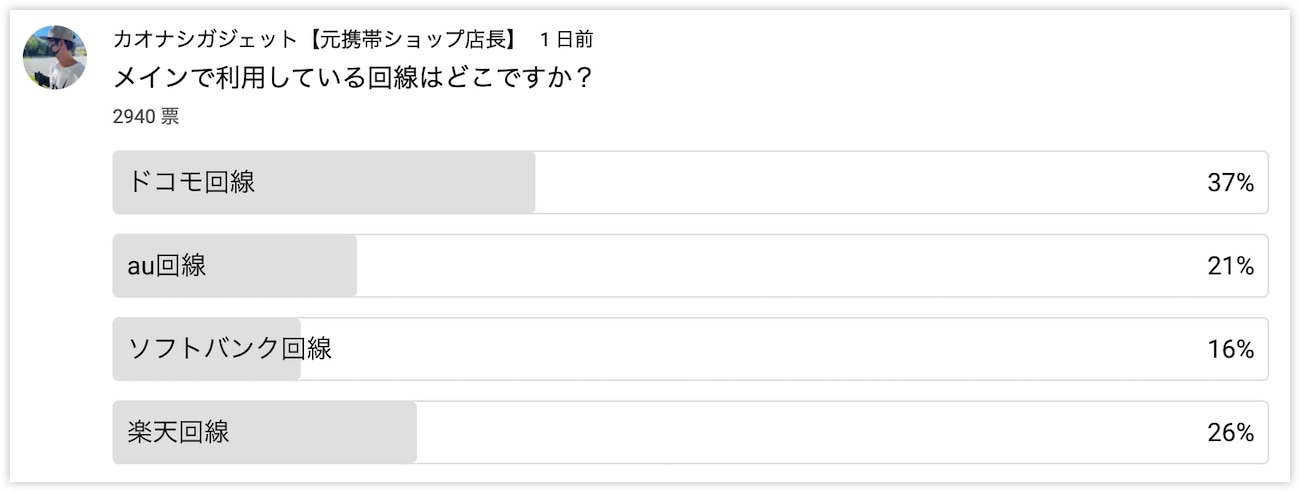Choose the ソフトバンク回線 poll option
The image size is (1300, 492).
[690, 349]
